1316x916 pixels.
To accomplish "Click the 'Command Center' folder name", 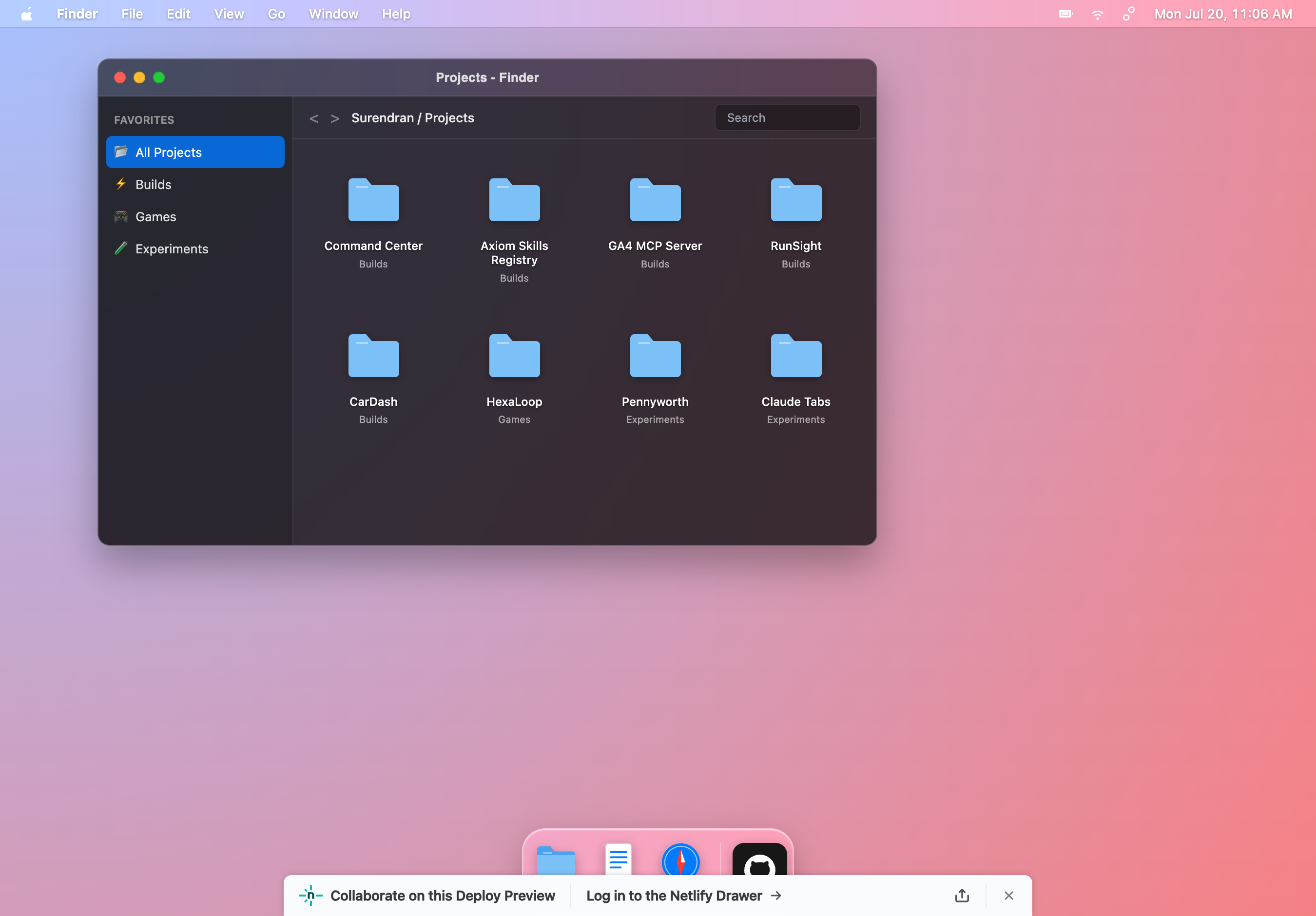I will click(373, 246).
